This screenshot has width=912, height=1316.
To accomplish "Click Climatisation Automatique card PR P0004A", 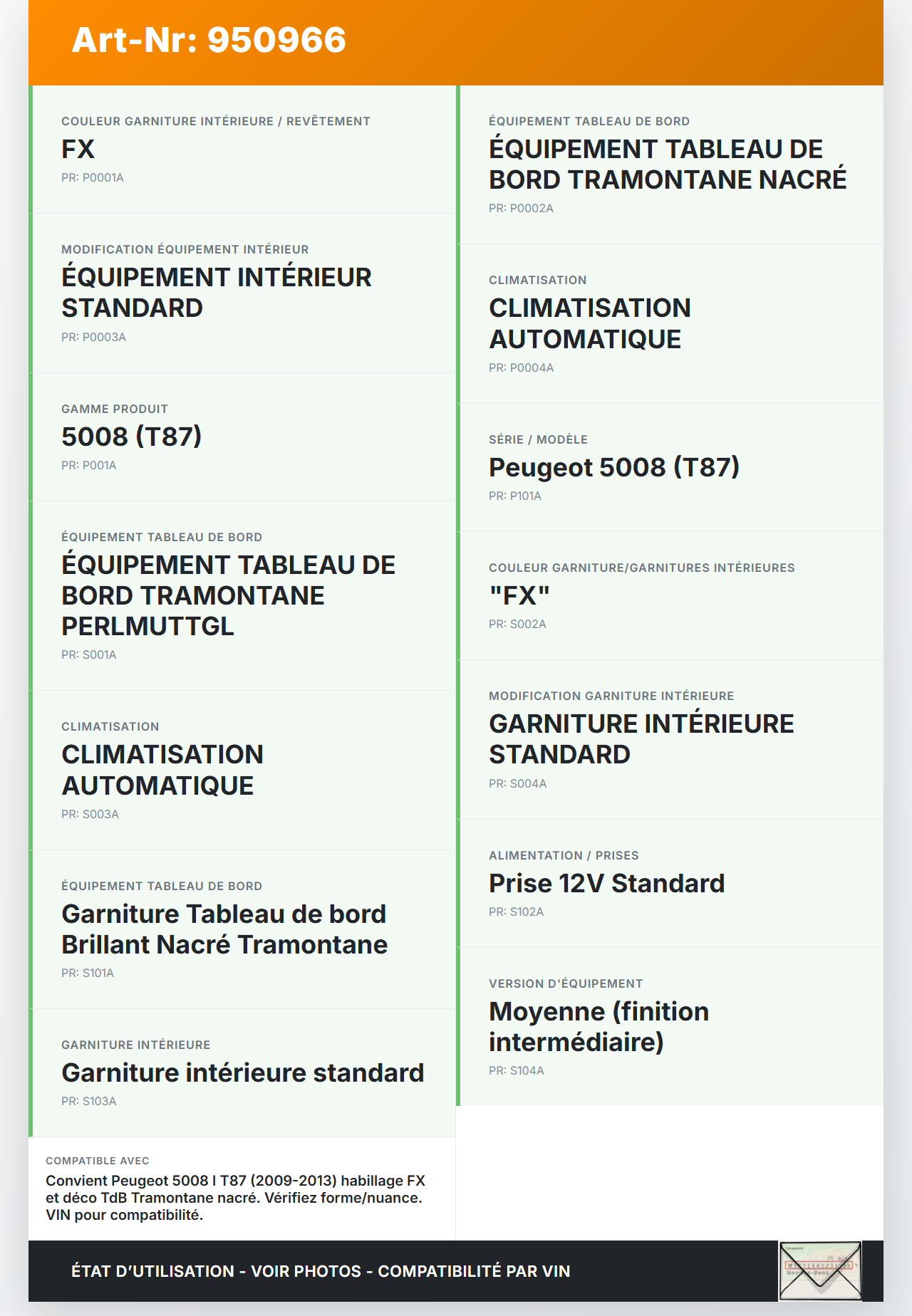I will 670,324.
